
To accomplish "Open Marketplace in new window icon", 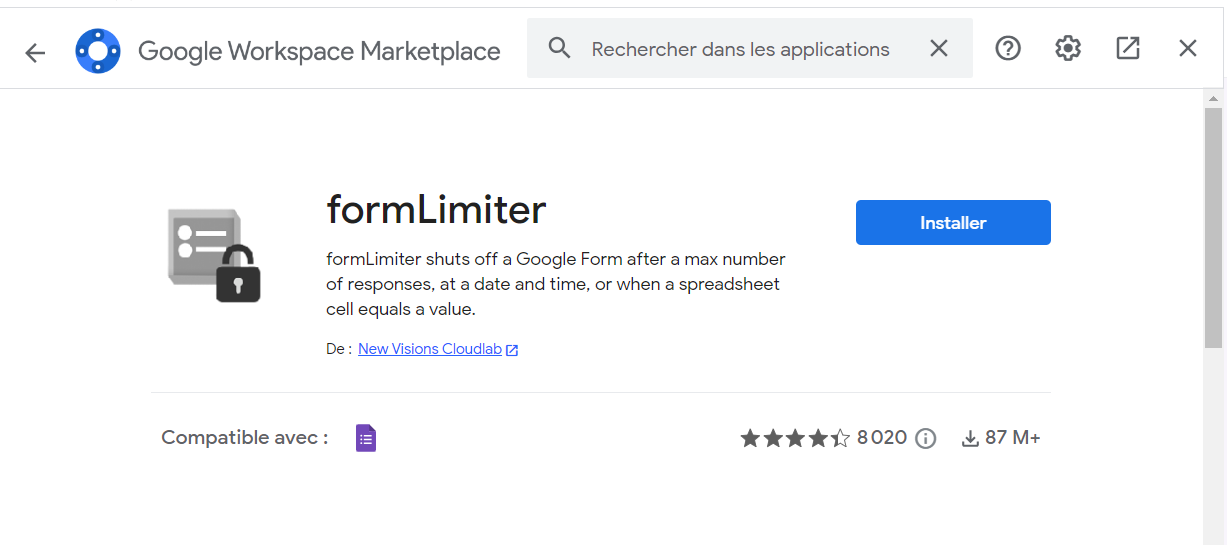I will (1128, 48).
